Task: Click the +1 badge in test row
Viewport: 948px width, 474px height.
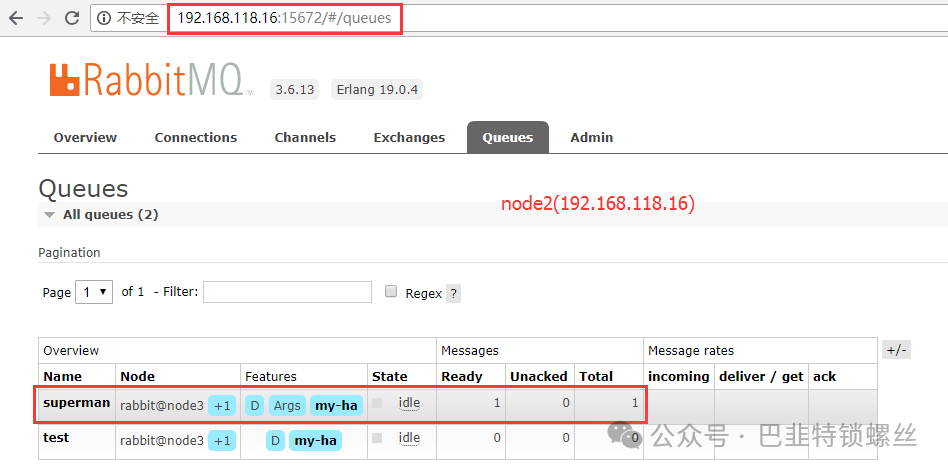Action: 222,441
